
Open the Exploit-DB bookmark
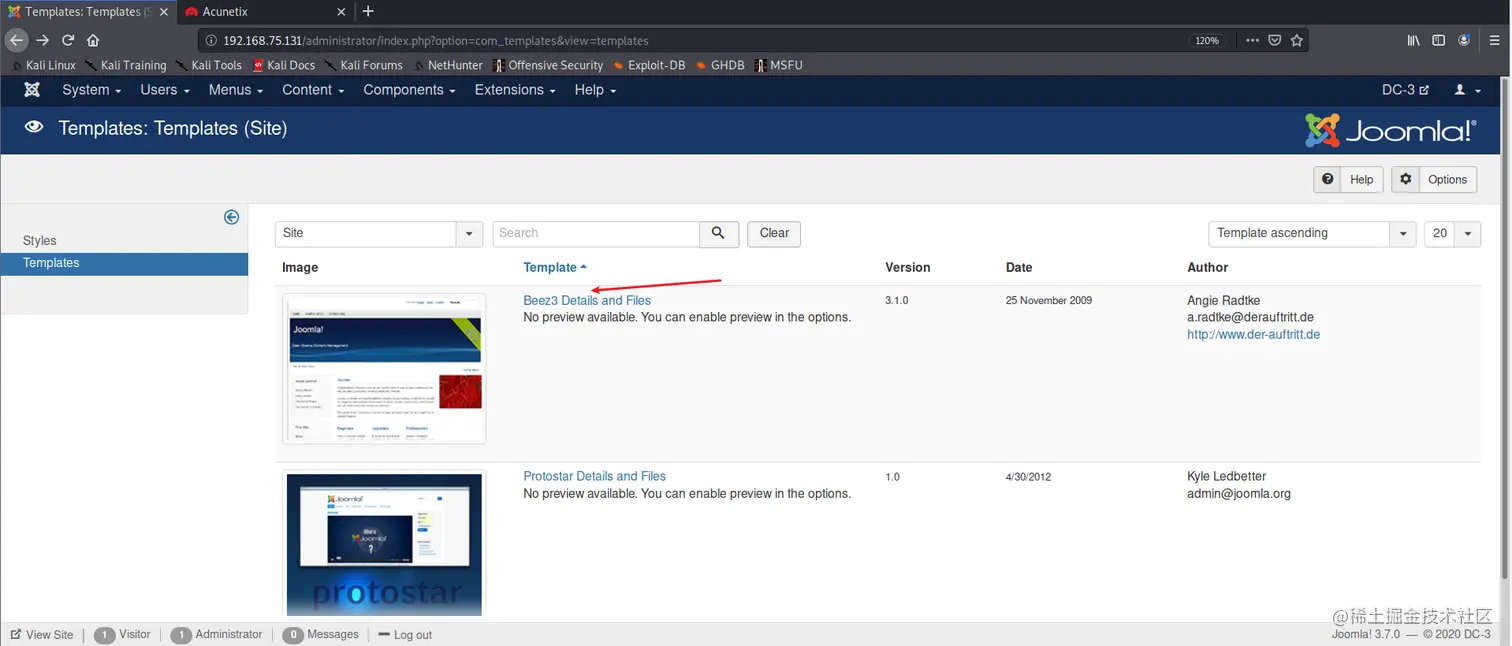point(649,65)
